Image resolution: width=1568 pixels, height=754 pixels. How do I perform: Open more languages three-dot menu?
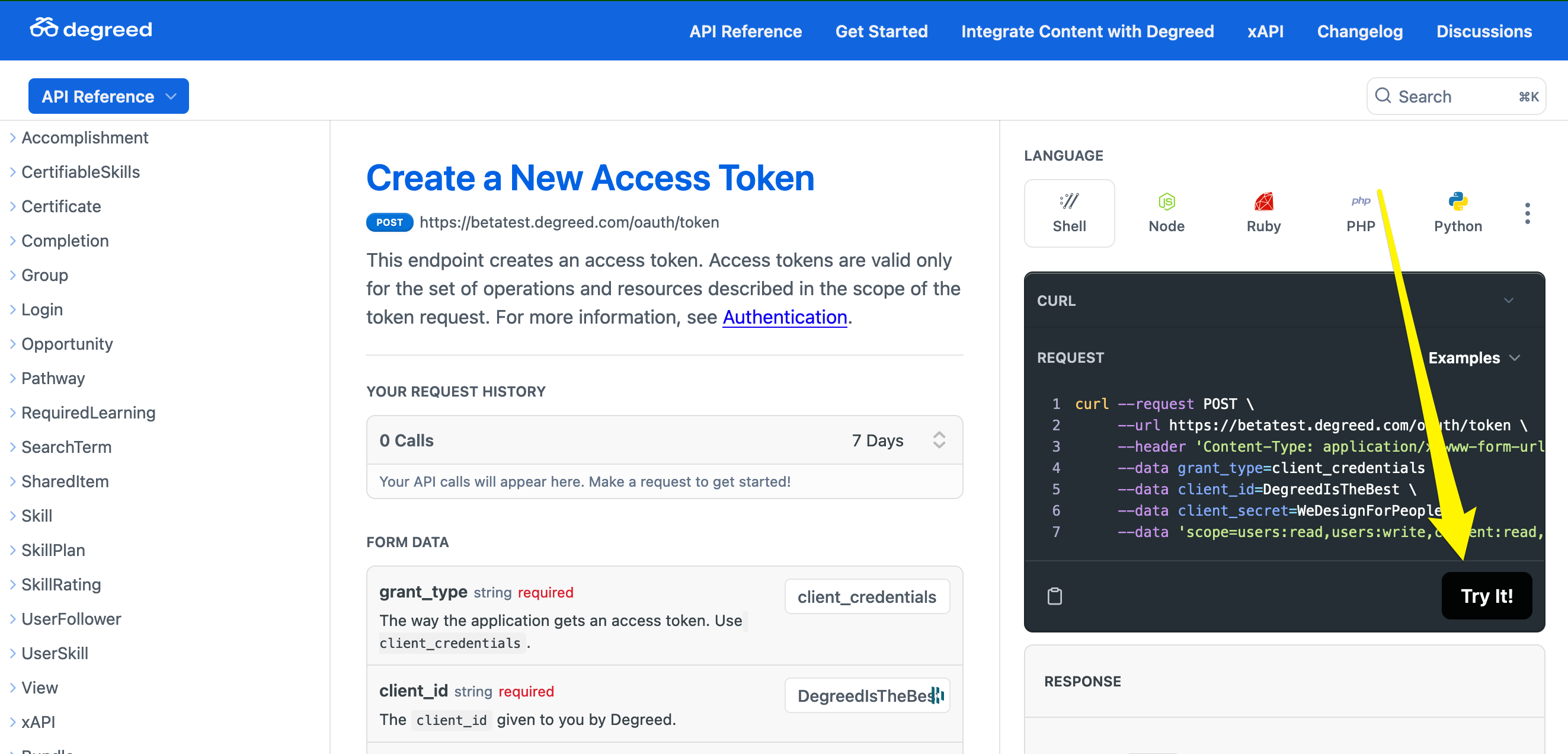pos(1527,213)
